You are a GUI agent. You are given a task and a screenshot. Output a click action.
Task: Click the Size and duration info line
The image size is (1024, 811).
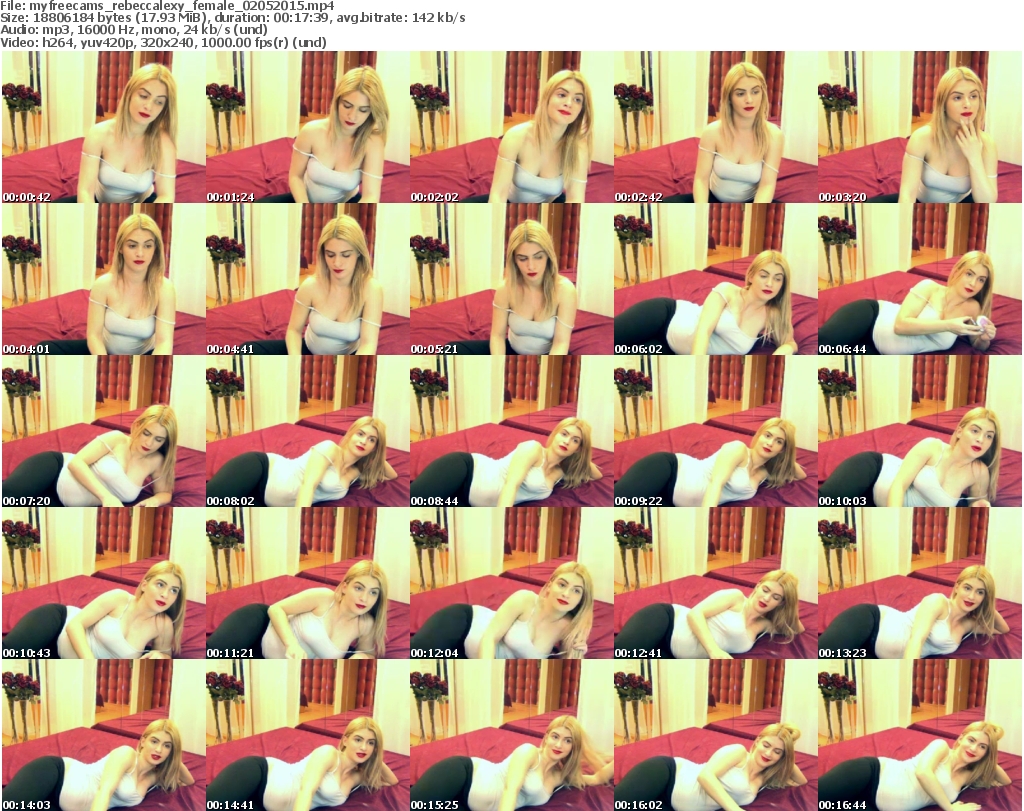click(233, 18)
